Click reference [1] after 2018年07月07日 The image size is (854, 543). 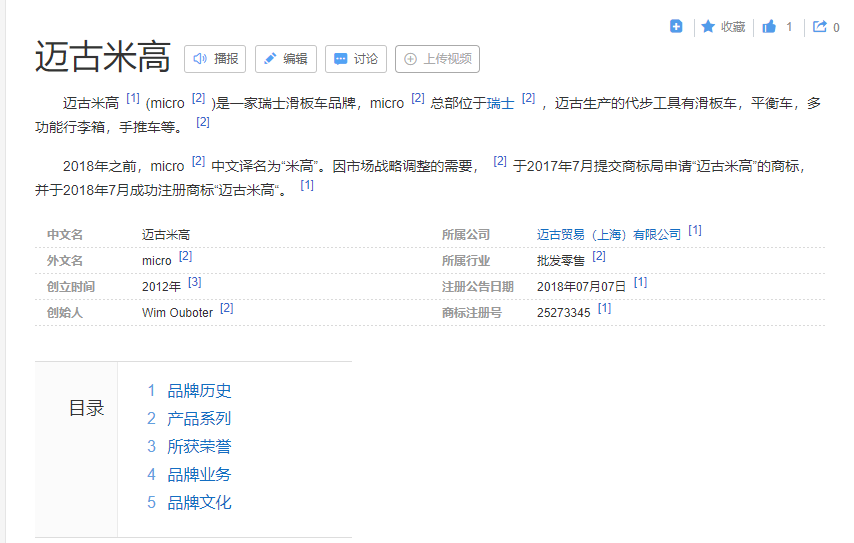[x=640, y=282]
